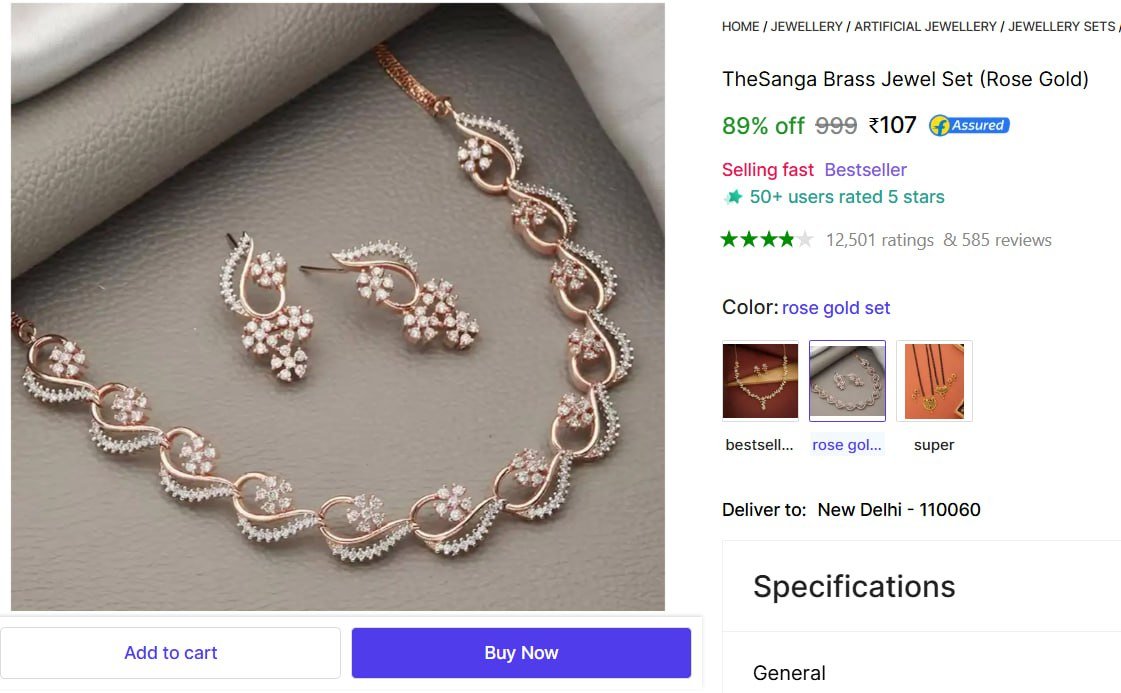Choose the super variant thumbnail
This screenshot has height=693, width=1121.
(934, 381)
